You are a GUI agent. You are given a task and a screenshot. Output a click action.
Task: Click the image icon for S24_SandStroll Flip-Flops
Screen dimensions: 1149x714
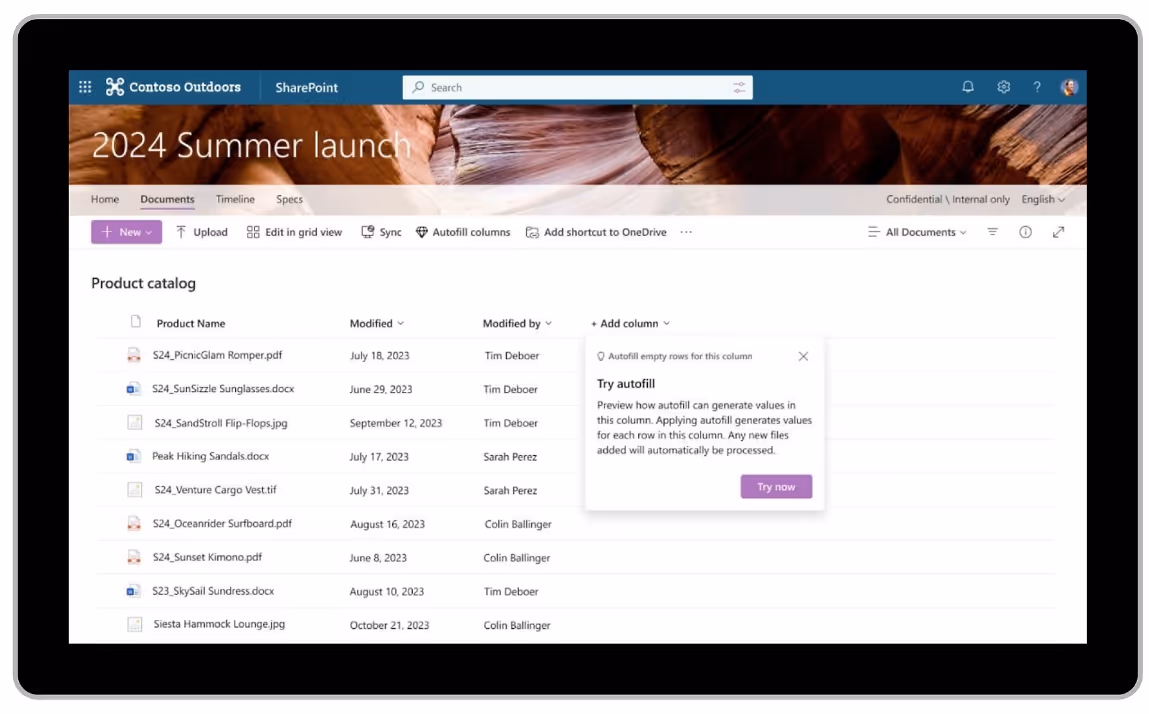pos(135,422)
